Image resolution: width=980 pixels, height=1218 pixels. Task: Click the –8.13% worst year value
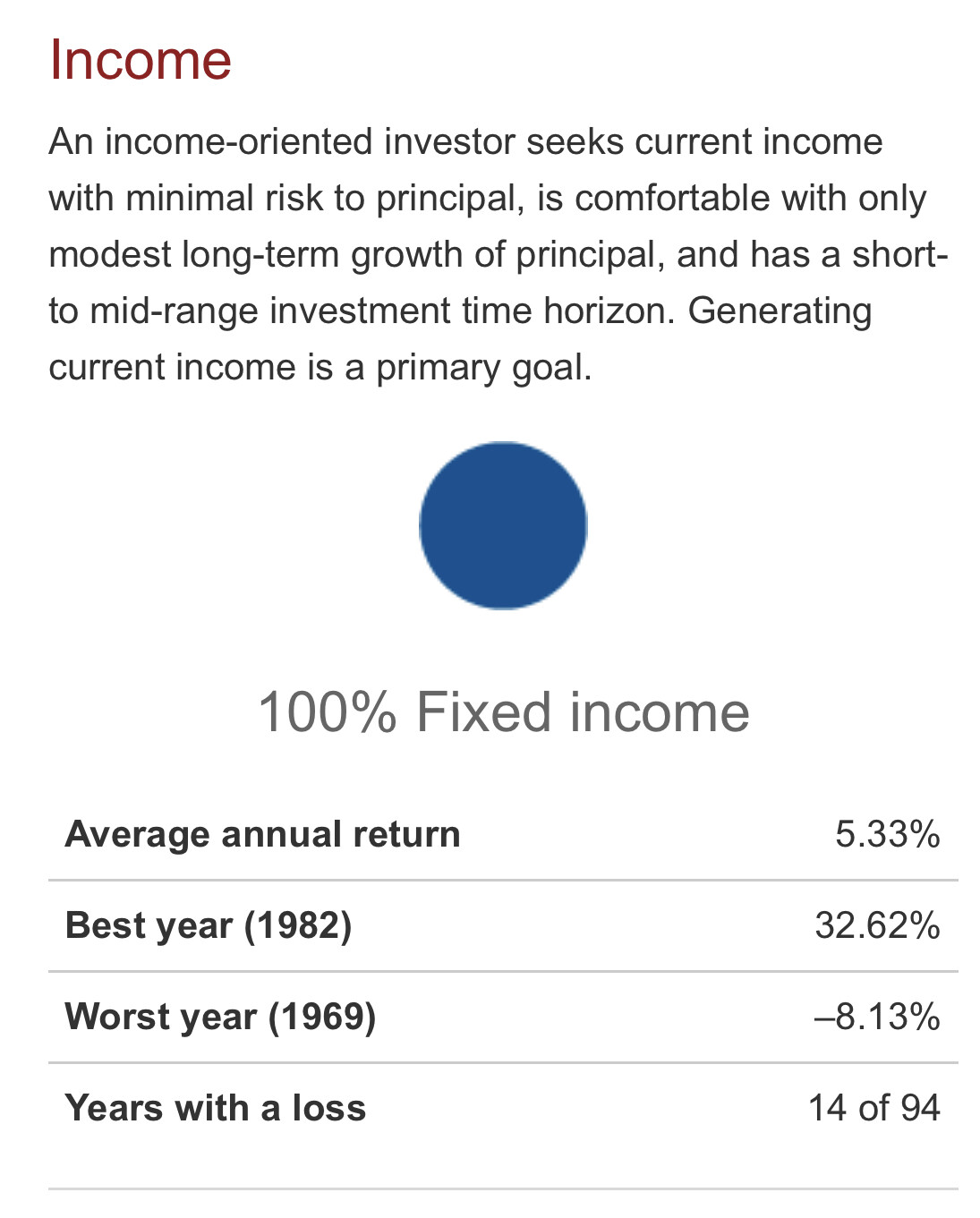click(x=878, y=1017)
